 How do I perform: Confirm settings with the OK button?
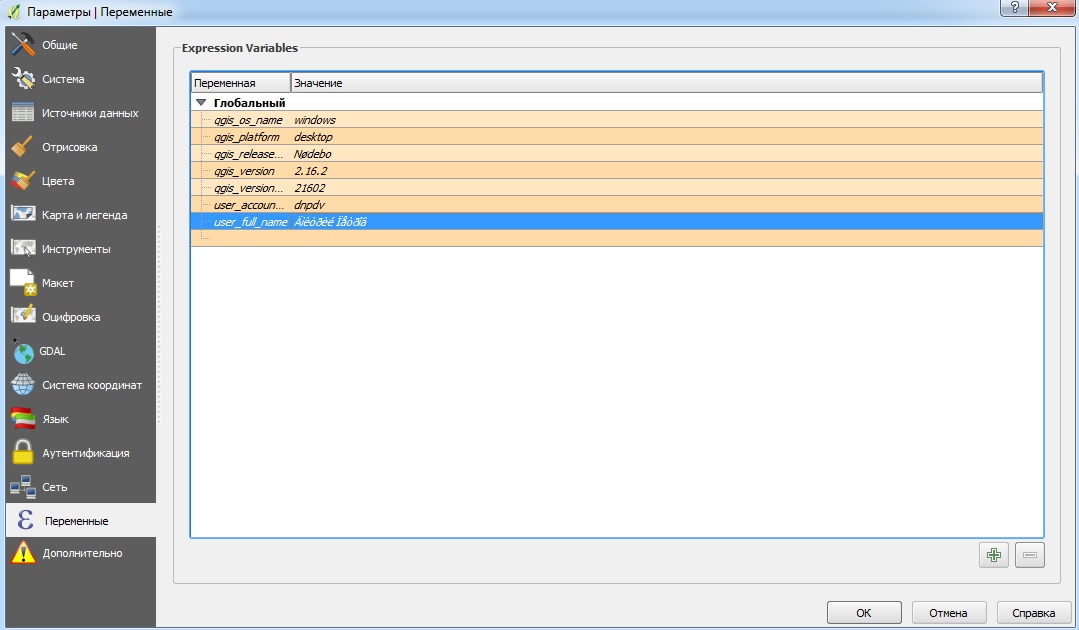(x=864, y=612)
